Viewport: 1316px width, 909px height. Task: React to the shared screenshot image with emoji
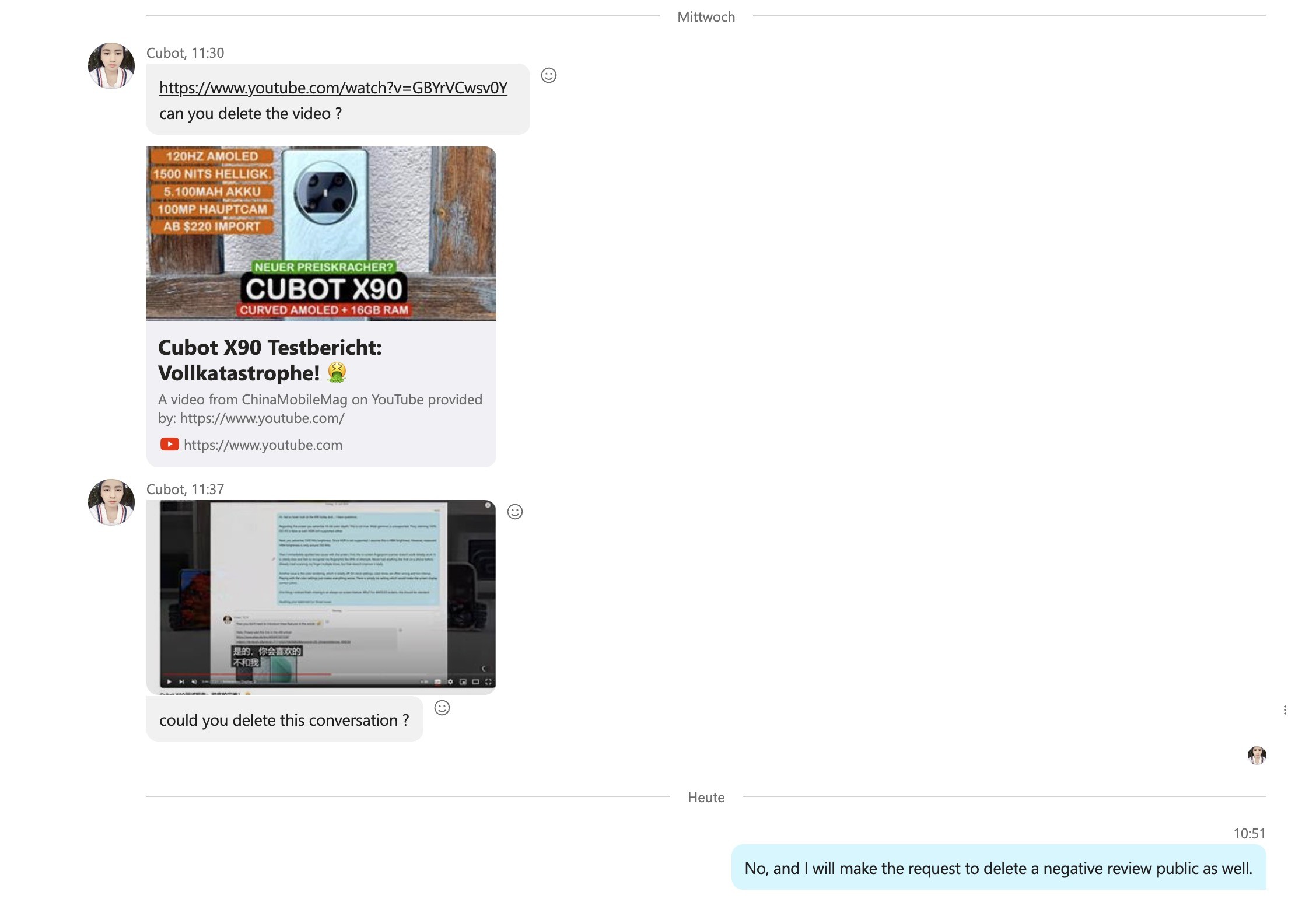[515, 512]
